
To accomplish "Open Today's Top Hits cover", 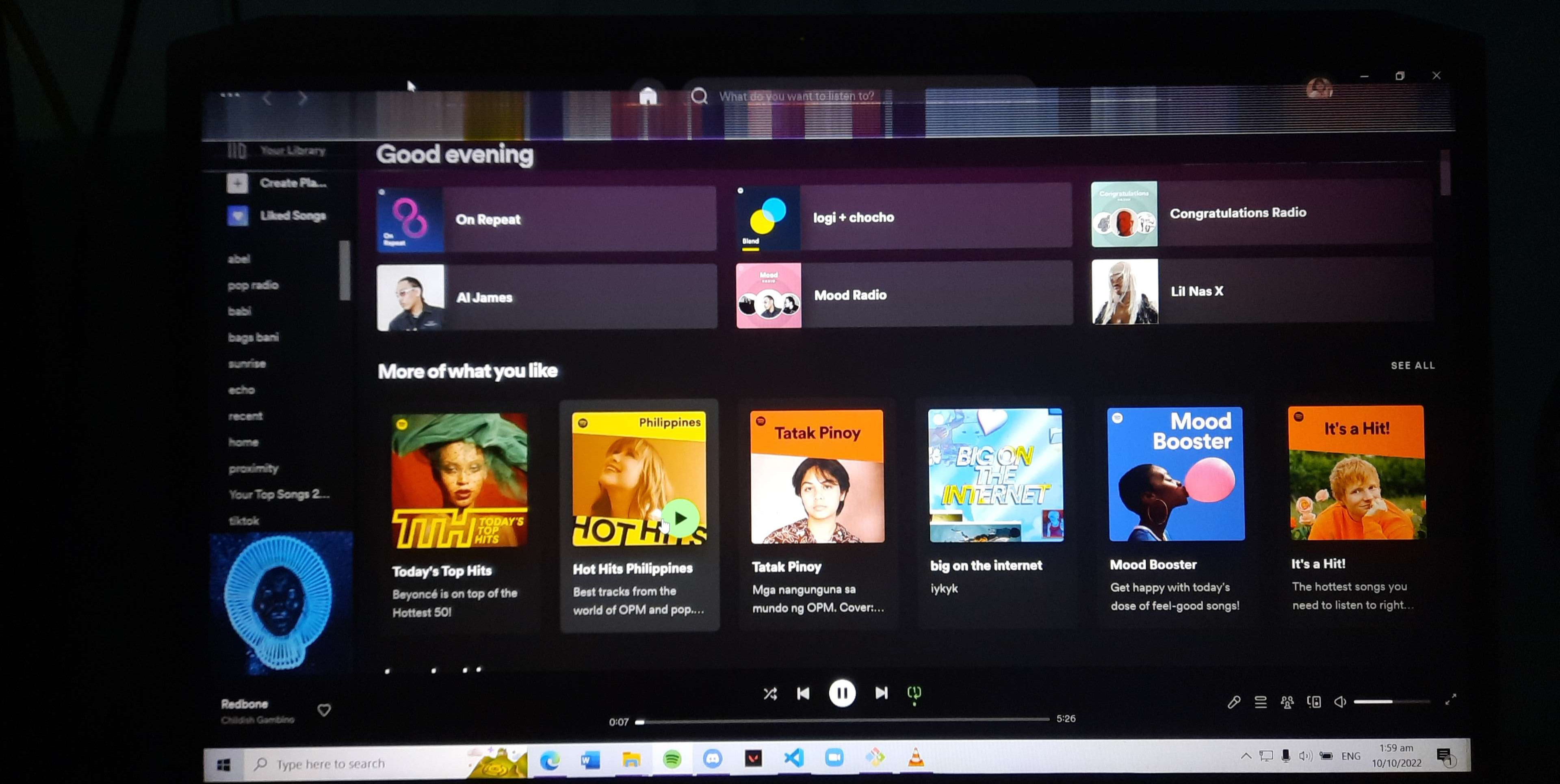I will (x=459, y=481).
